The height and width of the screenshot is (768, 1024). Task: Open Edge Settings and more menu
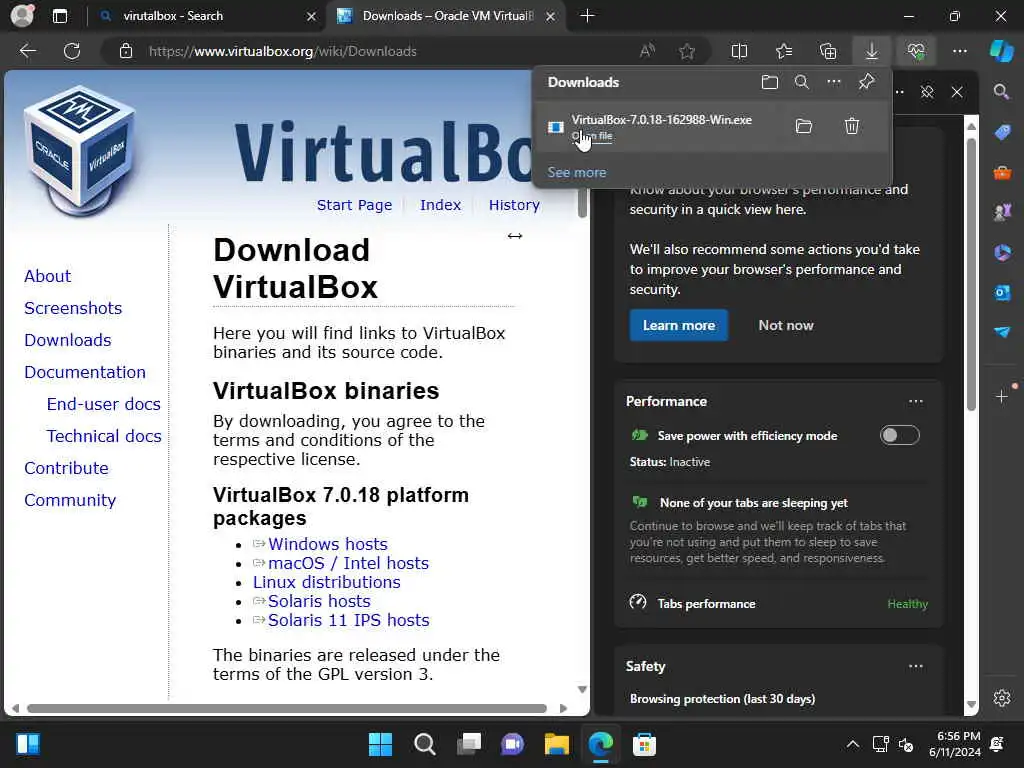pos(959,51)
